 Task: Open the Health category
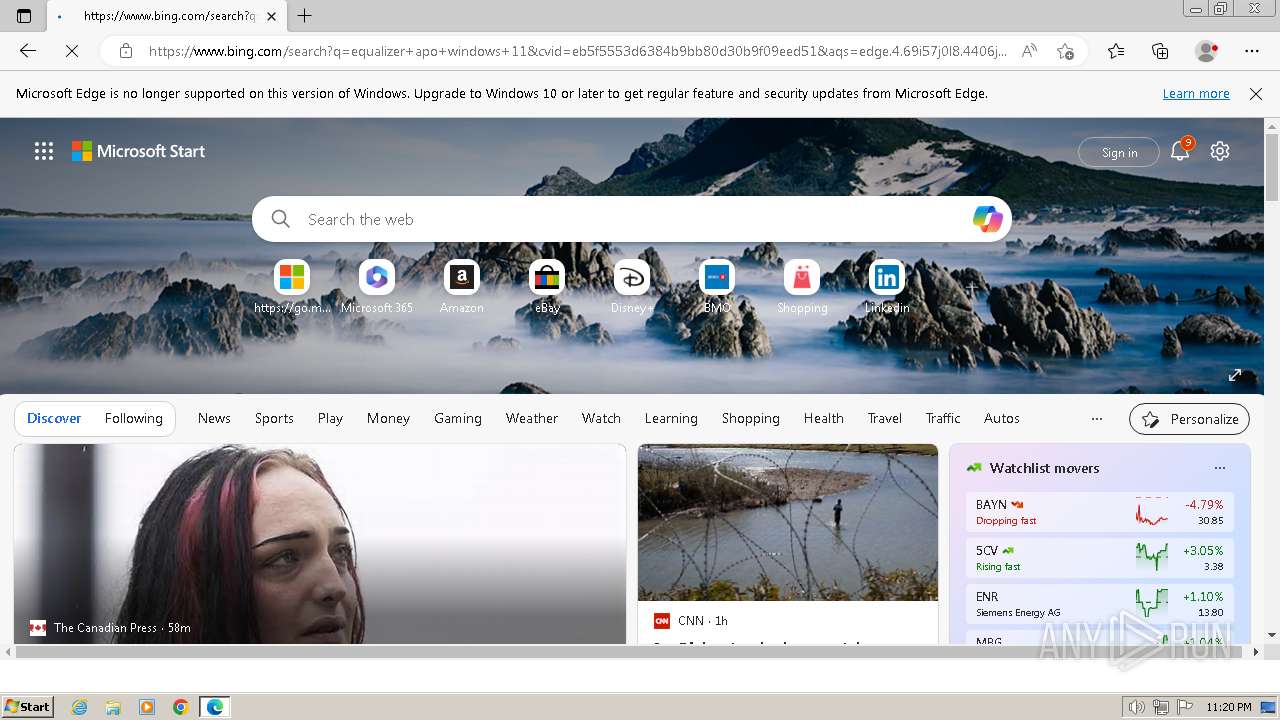click(824, 419)
